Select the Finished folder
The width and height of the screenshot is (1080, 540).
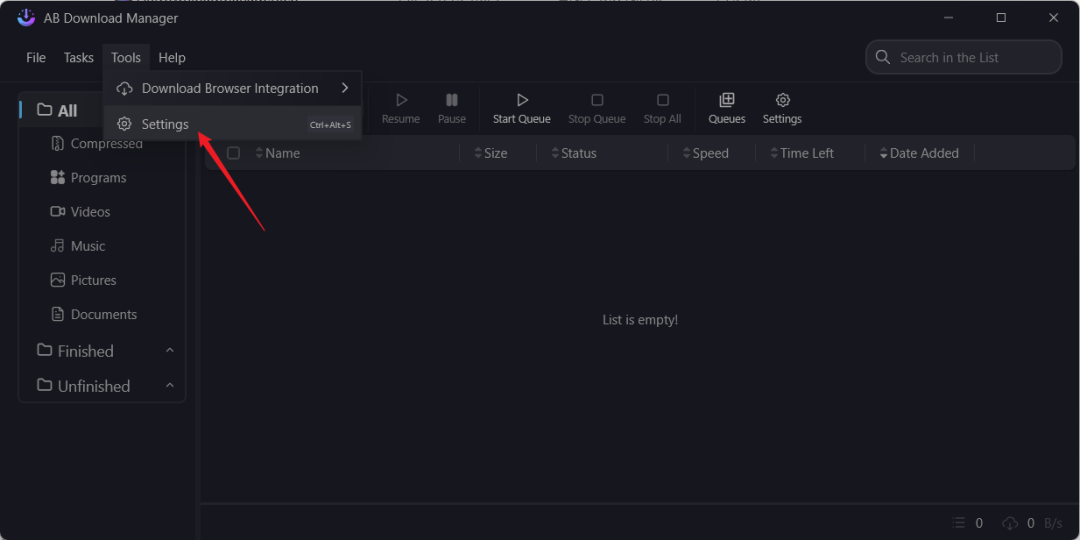pyautogui.click(x=102, y=351)
